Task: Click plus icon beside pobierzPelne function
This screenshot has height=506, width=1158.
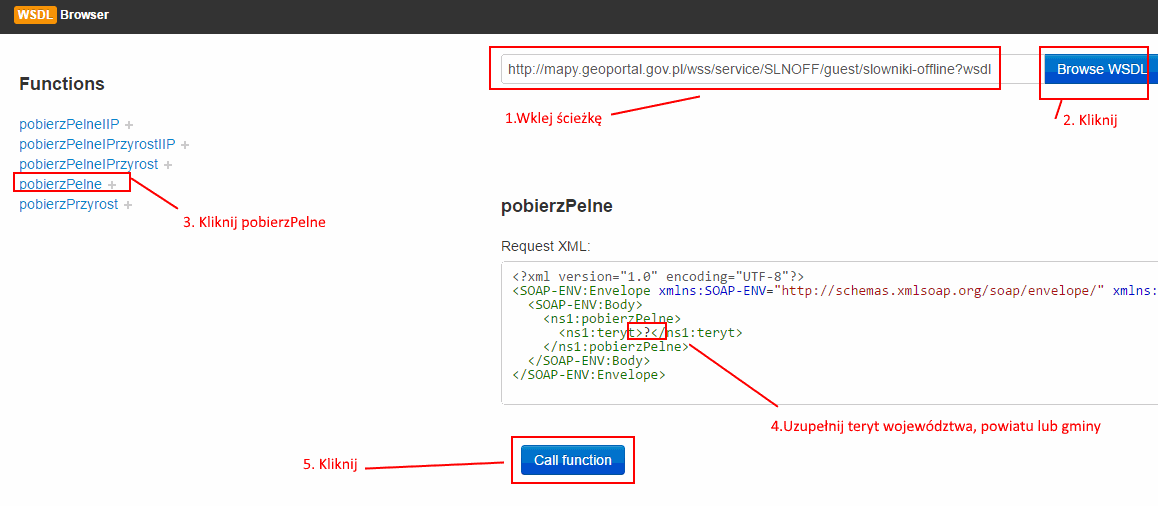Action: (x=112, y=185)
